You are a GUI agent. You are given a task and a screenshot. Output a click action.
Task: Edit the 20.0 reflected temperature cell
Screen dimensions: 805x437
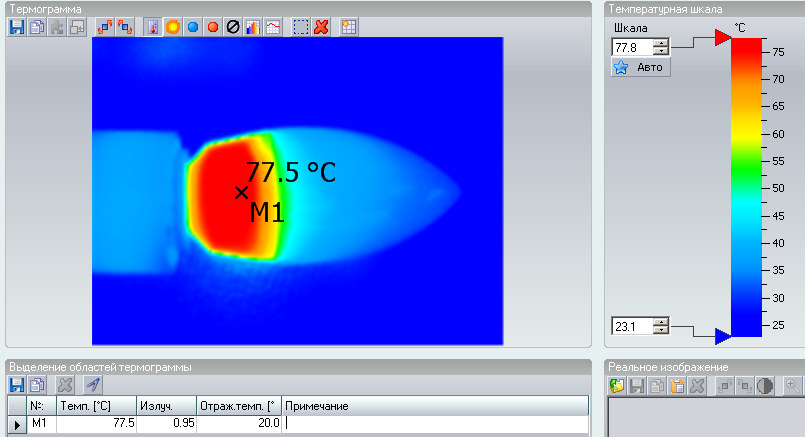tap(239, 424)
